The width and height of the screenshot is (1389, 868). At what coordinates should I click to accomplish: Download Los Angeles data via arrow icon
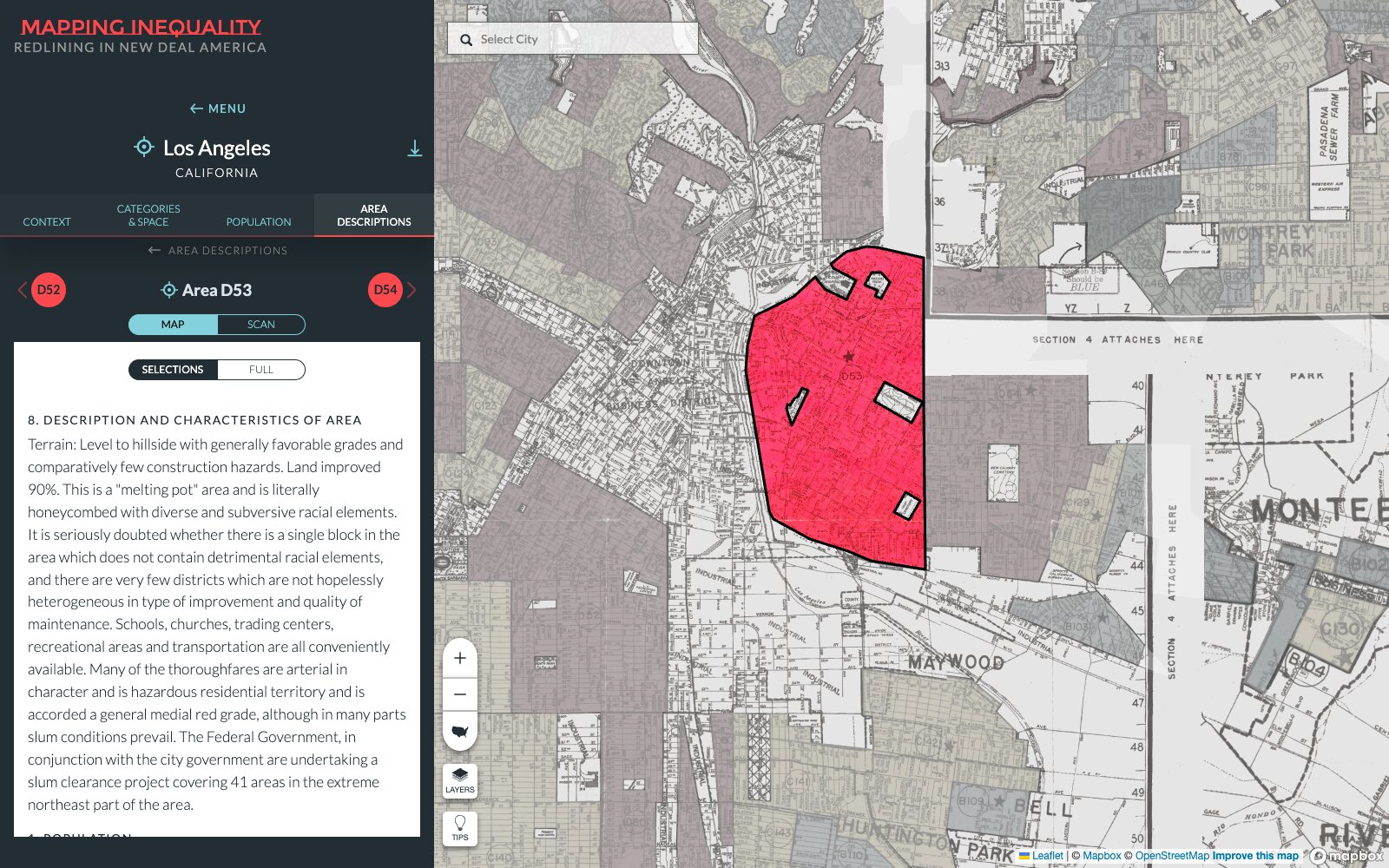click(415, 148)
